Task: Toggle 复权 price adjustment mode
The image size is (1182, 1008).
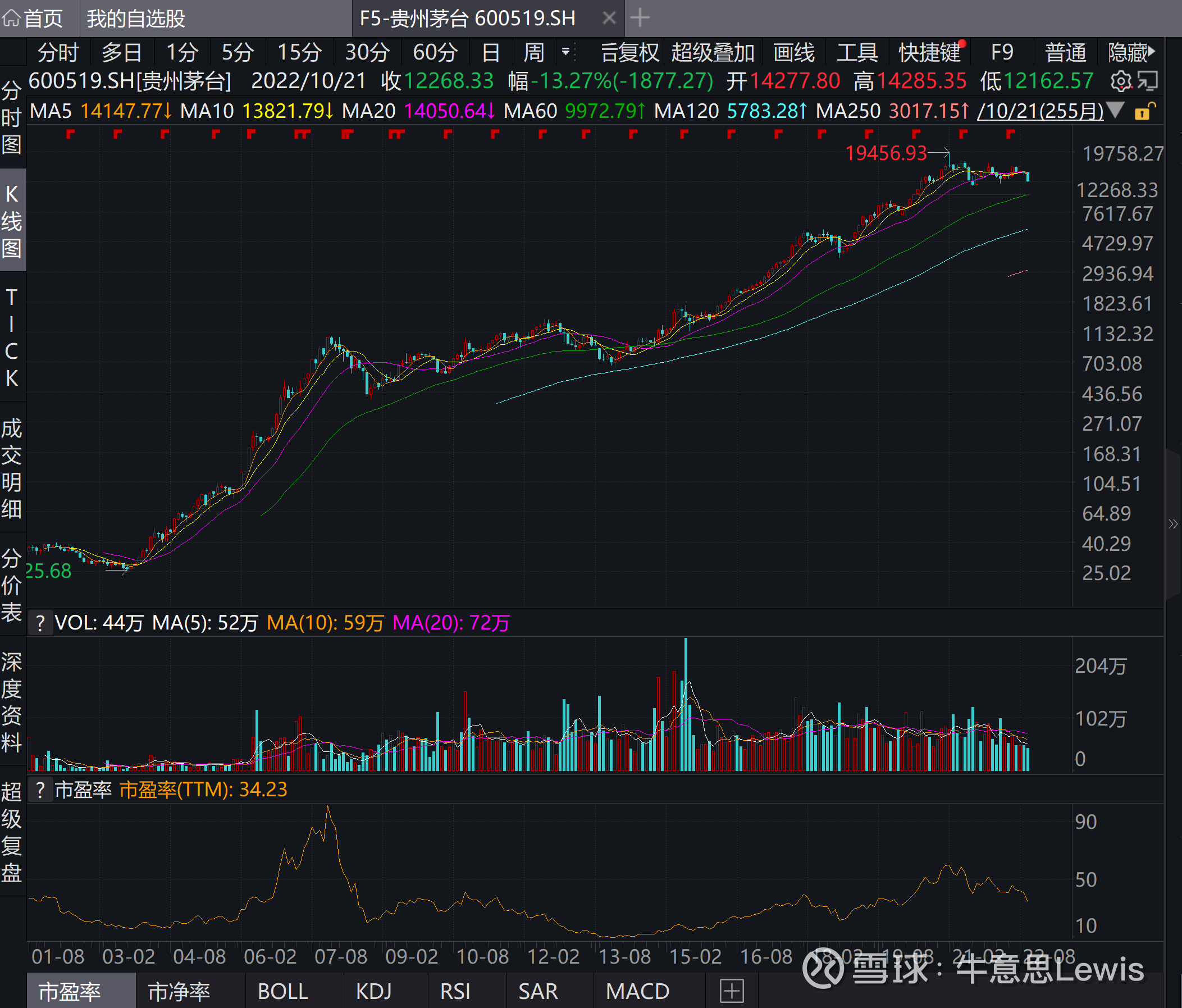Action: point(631,52)
